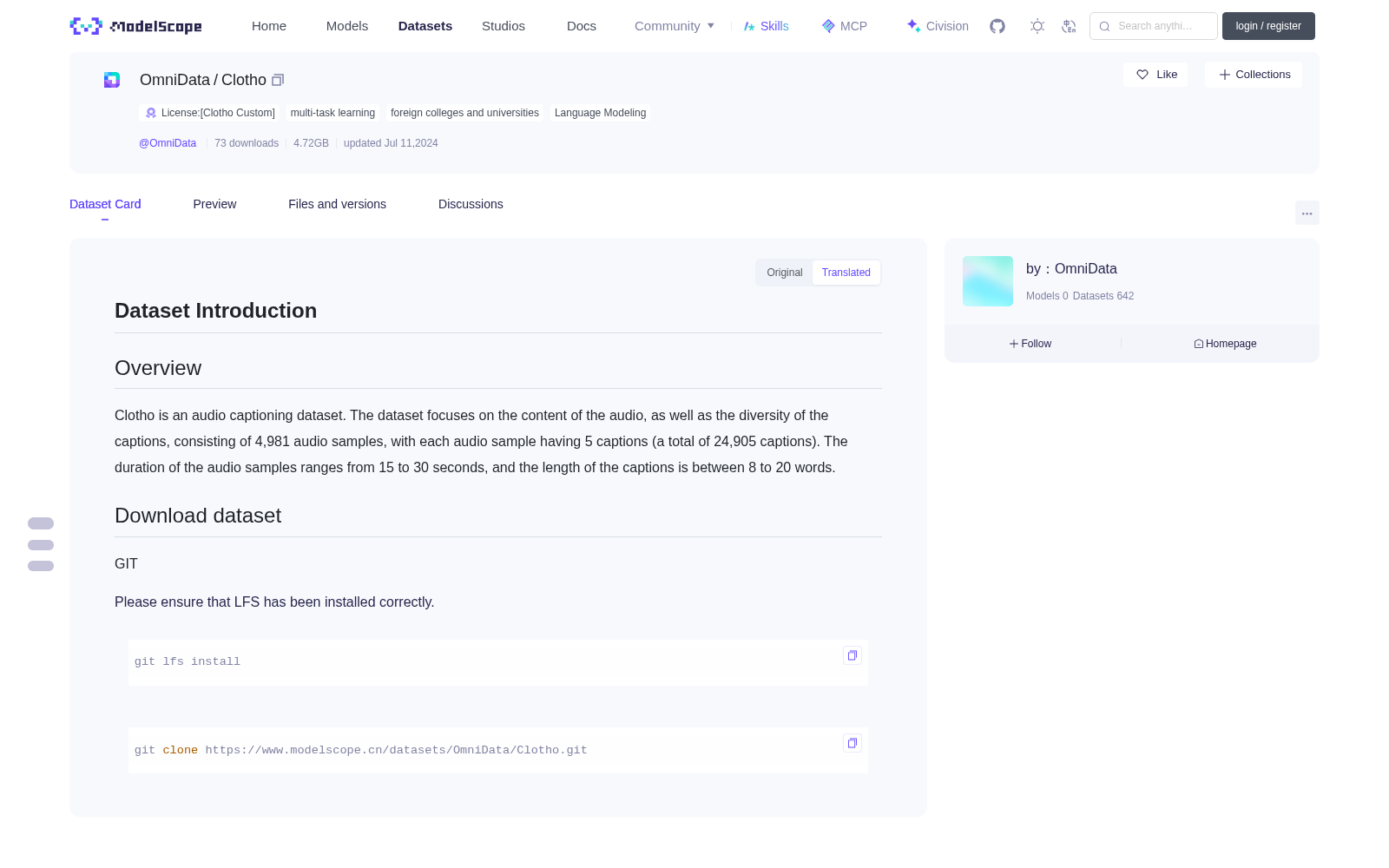Add dataset to Collections
Viewport: 1389px width, 868px height.
tap(1254, 75)
